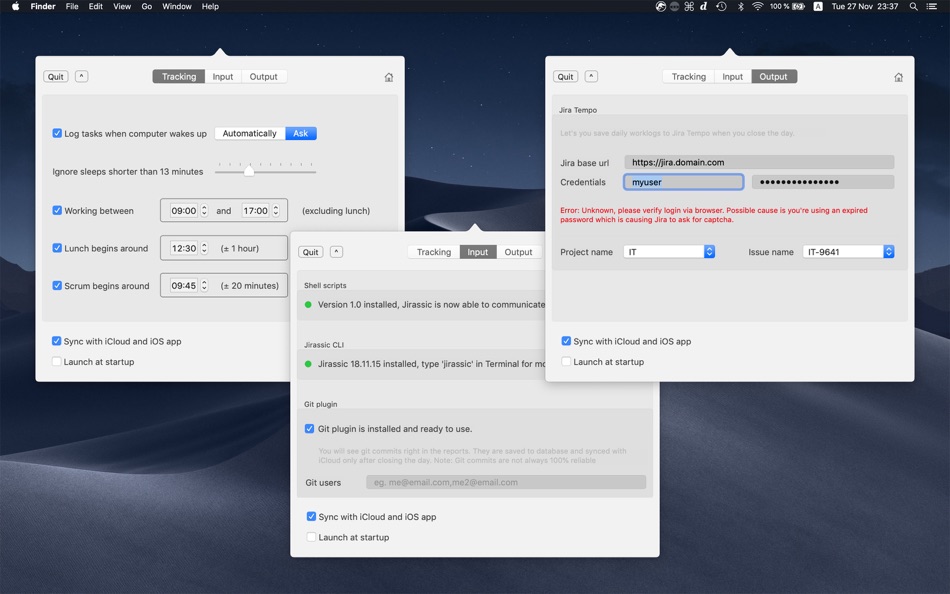Enable Launch at startup in Output window
The height and width of the screenshot is (594, 950).
[x=566, y=362]
